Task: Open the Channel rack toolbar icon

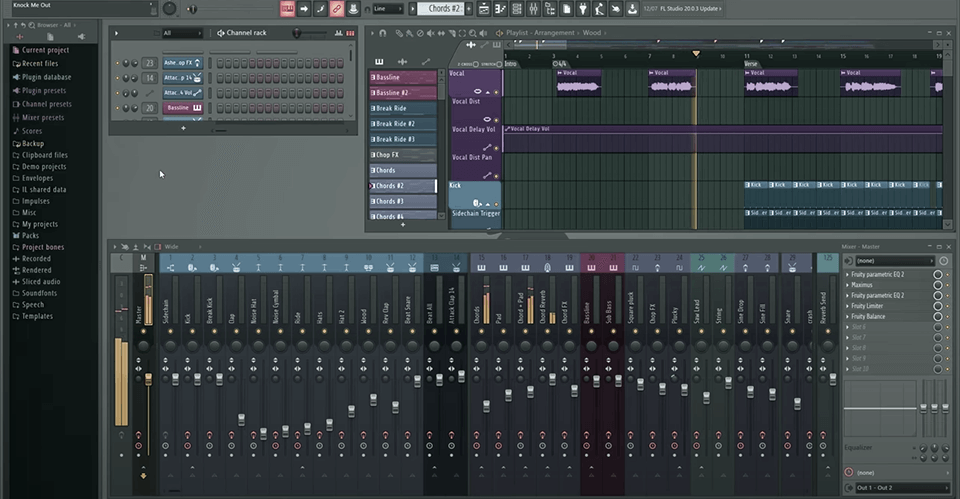Action: point(517,9)
